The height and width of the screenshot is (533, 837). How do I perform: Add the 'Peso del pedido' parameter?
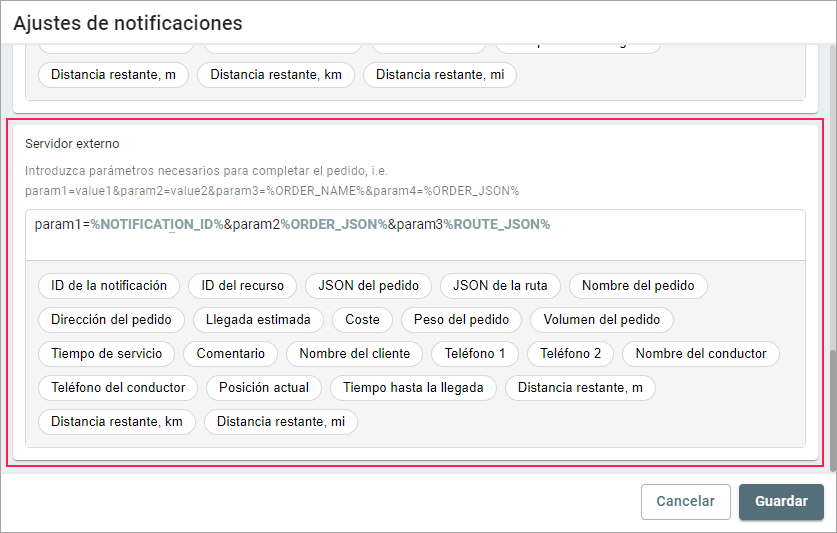tap(461, 320)
